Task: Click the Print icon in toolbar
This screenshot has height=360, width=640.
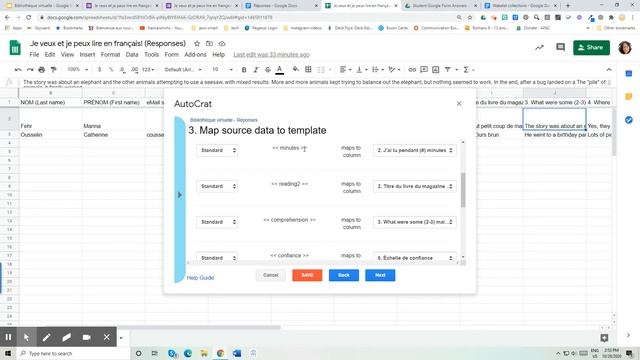Action: 42,70
